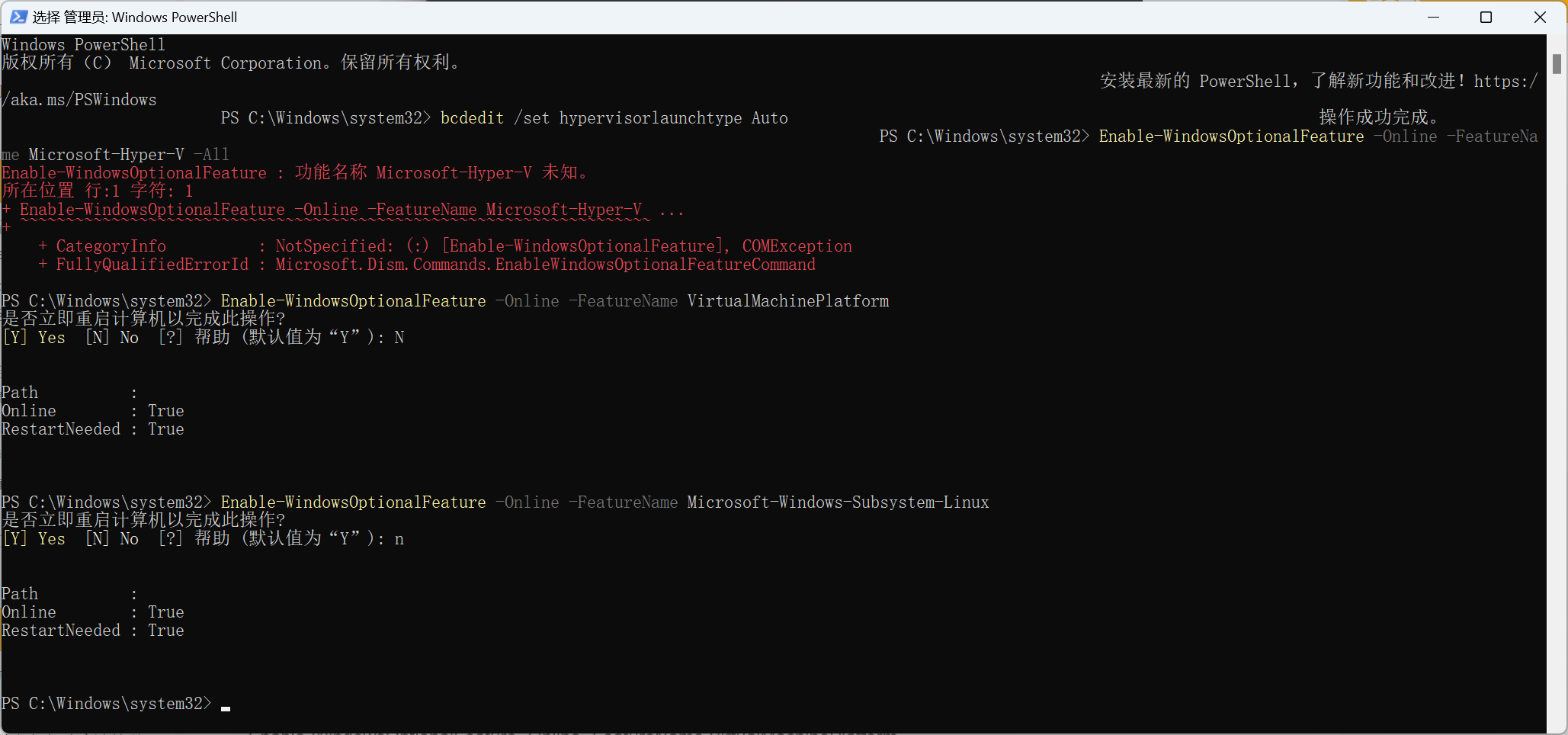Viewport: 1568px width, 735px height.
Task: Click the scrollbar track below the thumb
Action: click(x=1558, y=381)
